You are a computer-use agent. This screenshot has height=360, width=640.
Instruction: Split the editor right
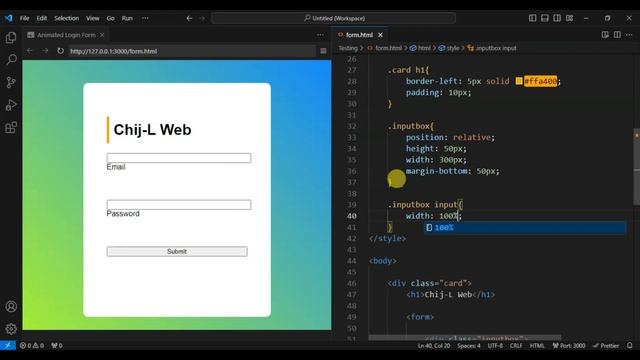point(617,35)
